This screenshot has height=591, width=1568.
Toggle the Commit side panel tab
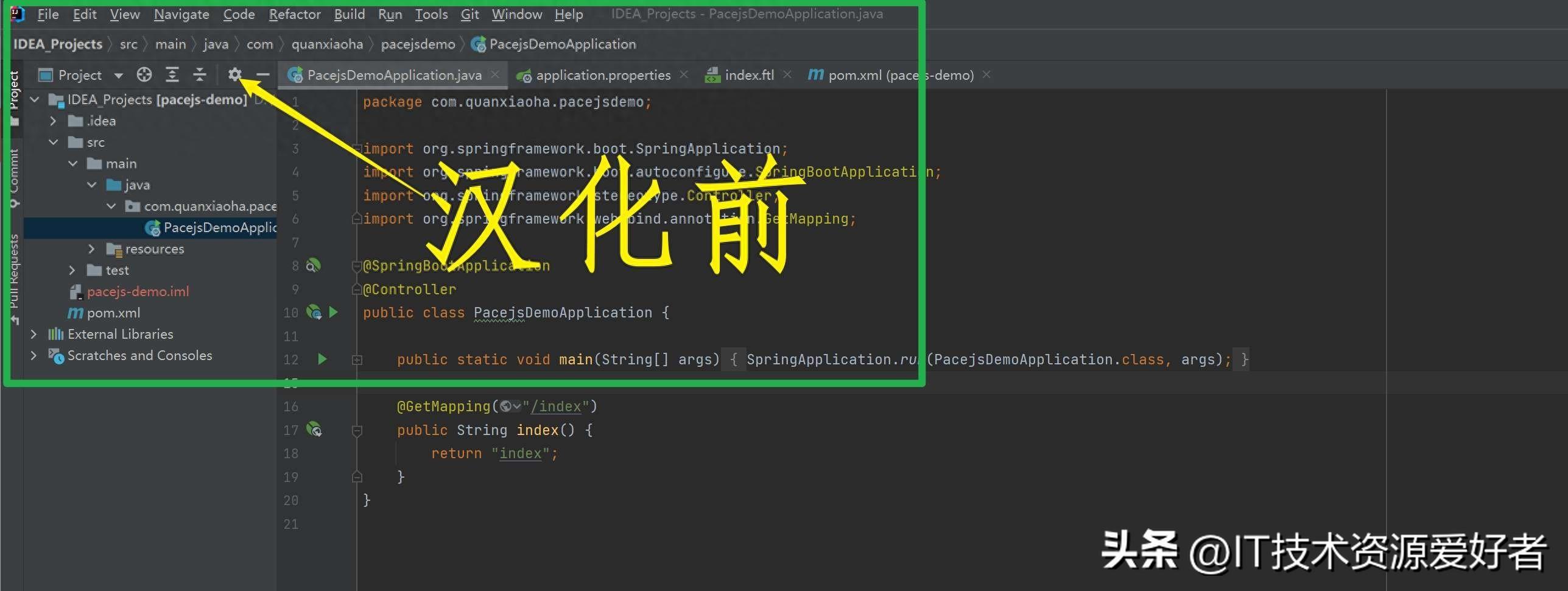pos(15,178)
